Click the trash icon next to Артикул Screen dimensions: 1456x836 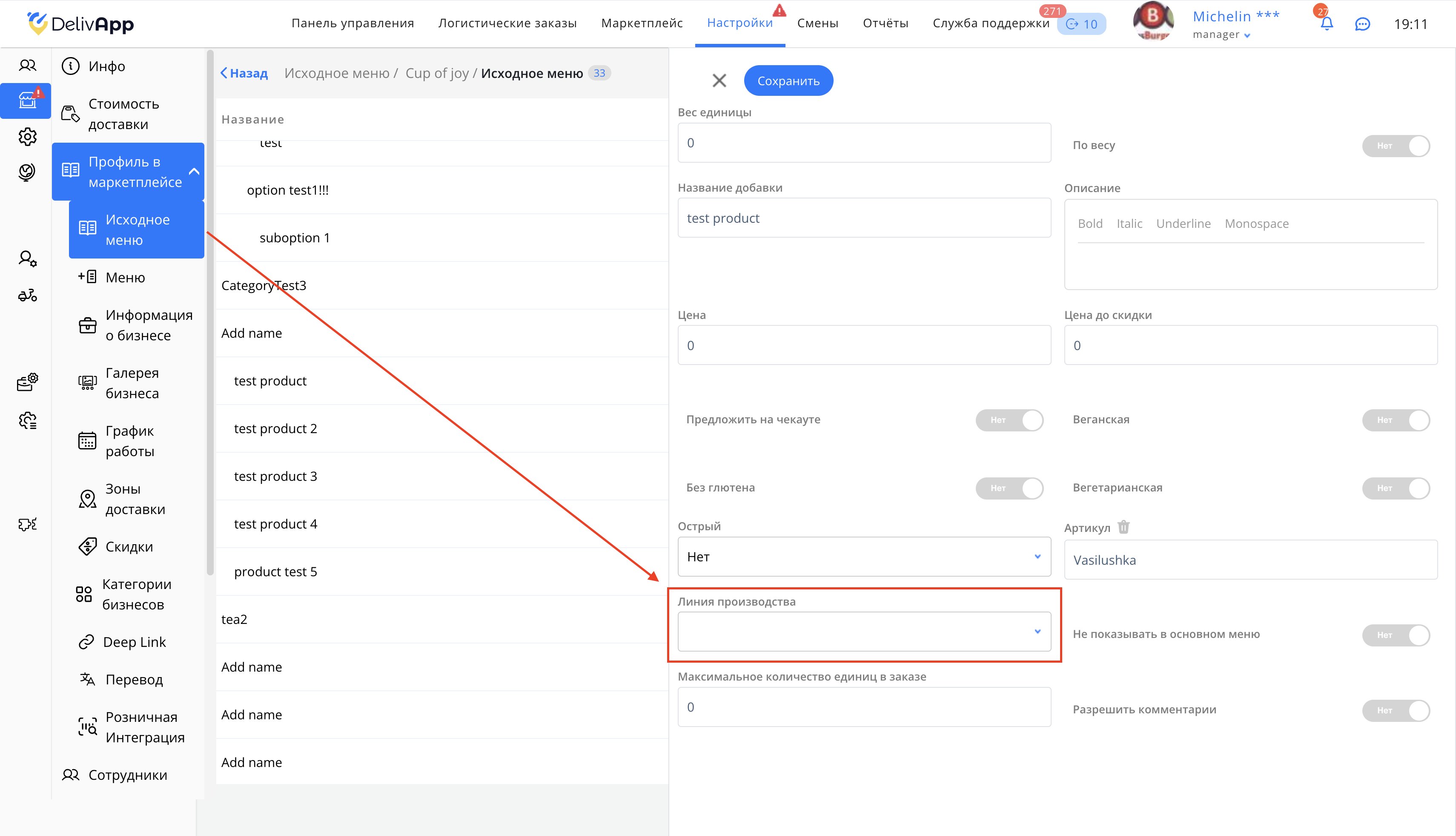[1124, 526]
